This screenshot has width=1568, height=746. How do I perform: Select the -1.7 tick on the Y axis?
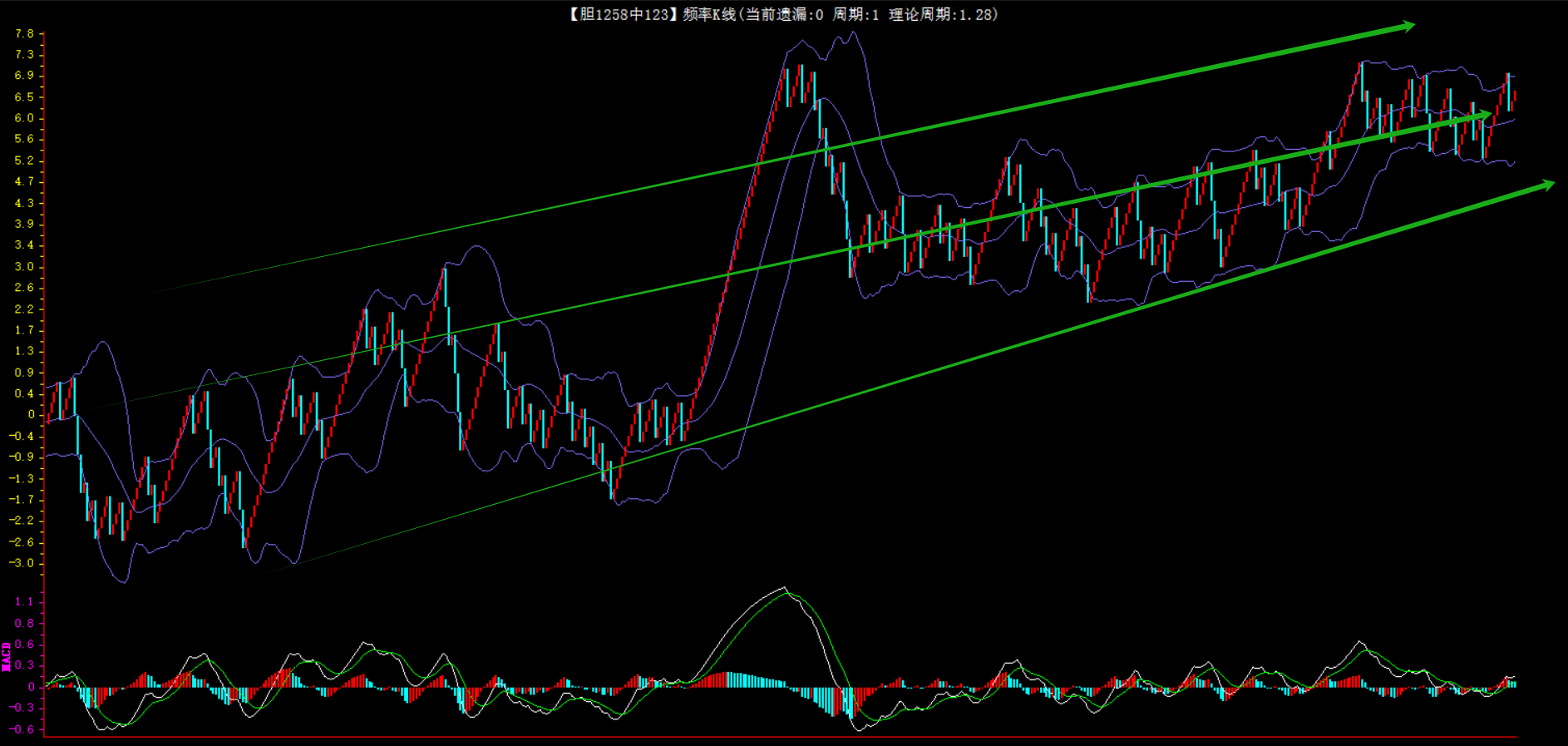(x=22, y=500)
